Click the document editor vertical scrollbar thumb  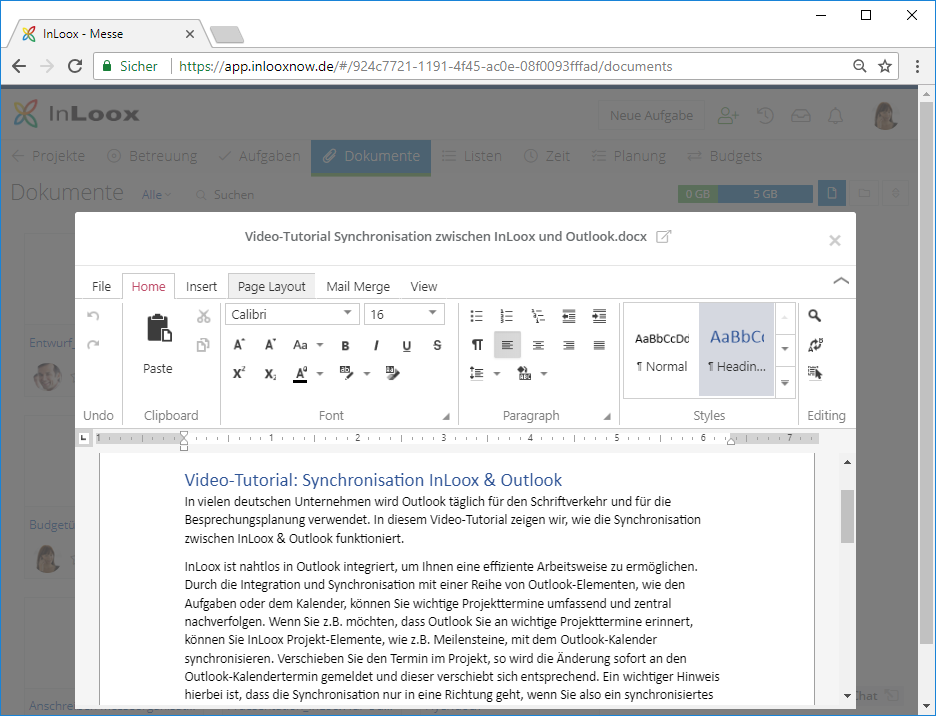(847, 516)
